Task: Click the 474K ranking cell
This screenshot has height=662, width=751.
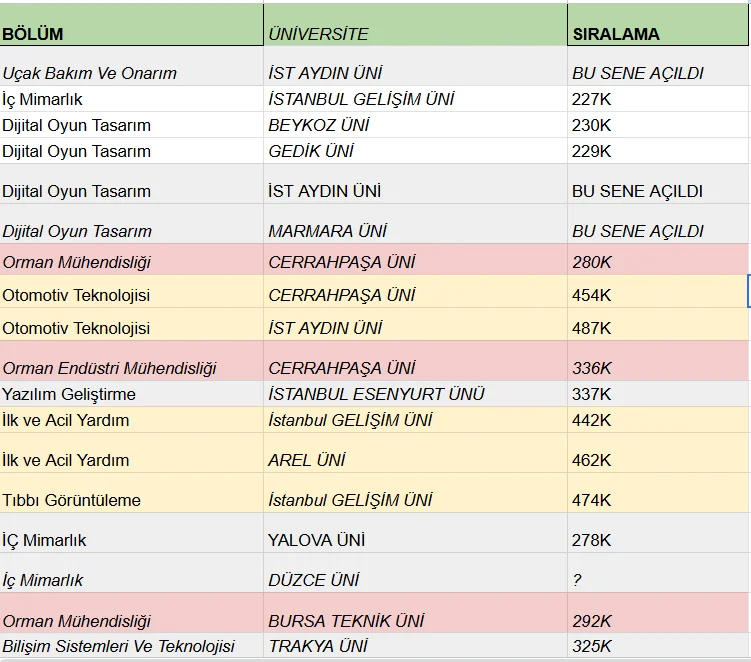Action: (658, 493)
